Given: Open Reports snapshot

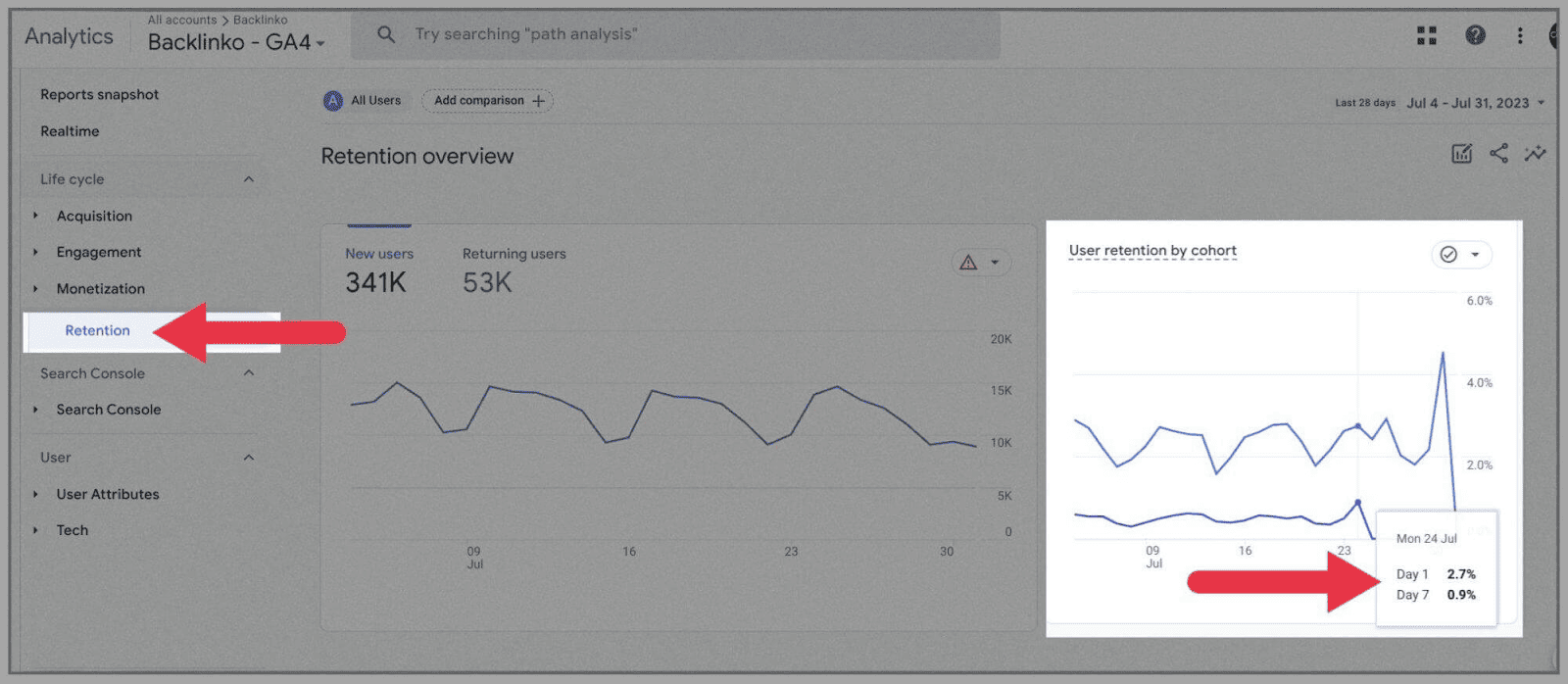Looking at the screenshot, I should (99, 95).
